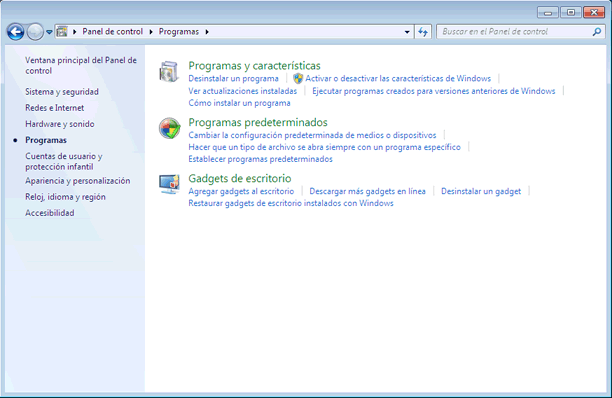Expand the arrow after Programas in the breadcrumb

click(207, 32)
